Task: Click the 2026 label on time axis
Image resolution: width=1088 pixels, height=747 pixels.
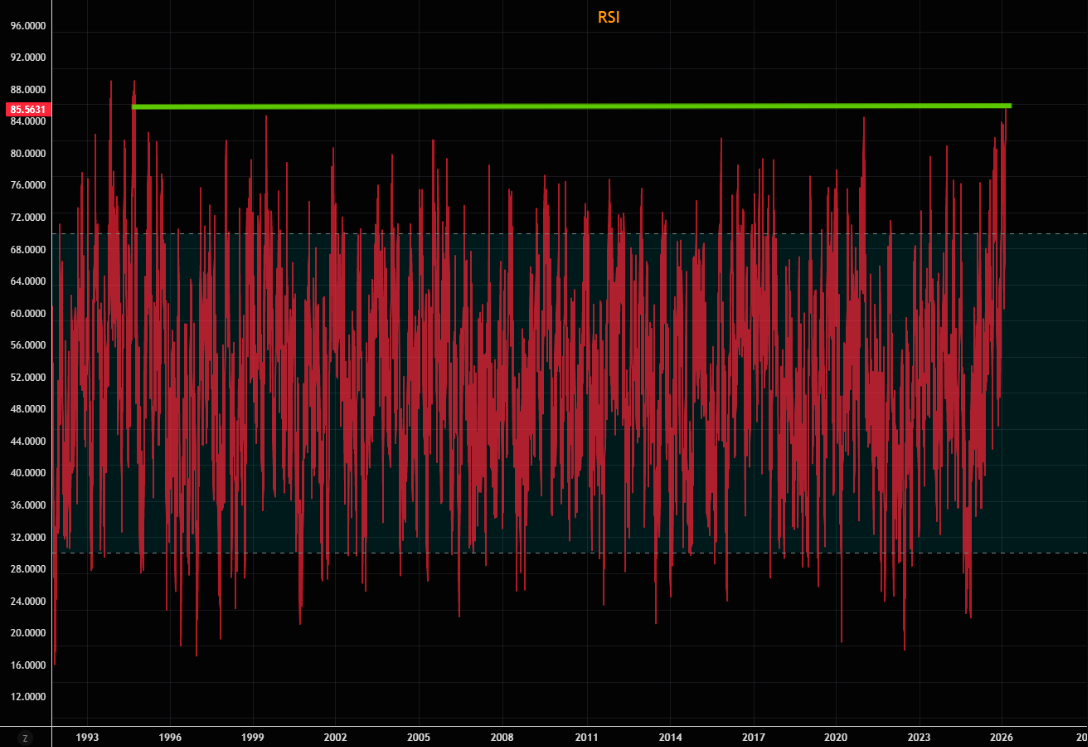Action: coord(1003,738)
